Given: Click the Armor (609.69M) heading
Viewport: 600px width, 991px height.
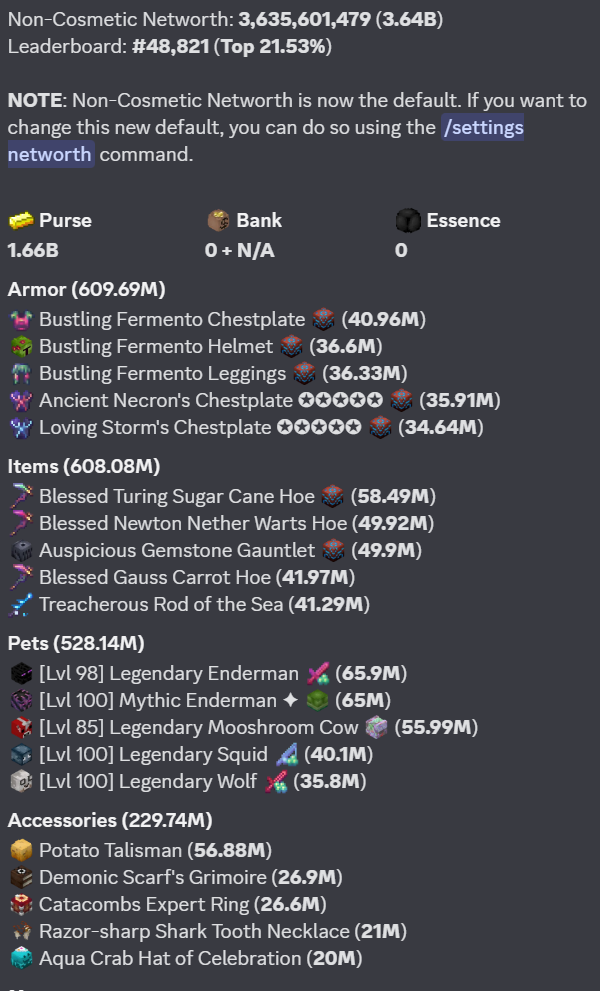Looking at the screenshot, I should coord(87,289).
